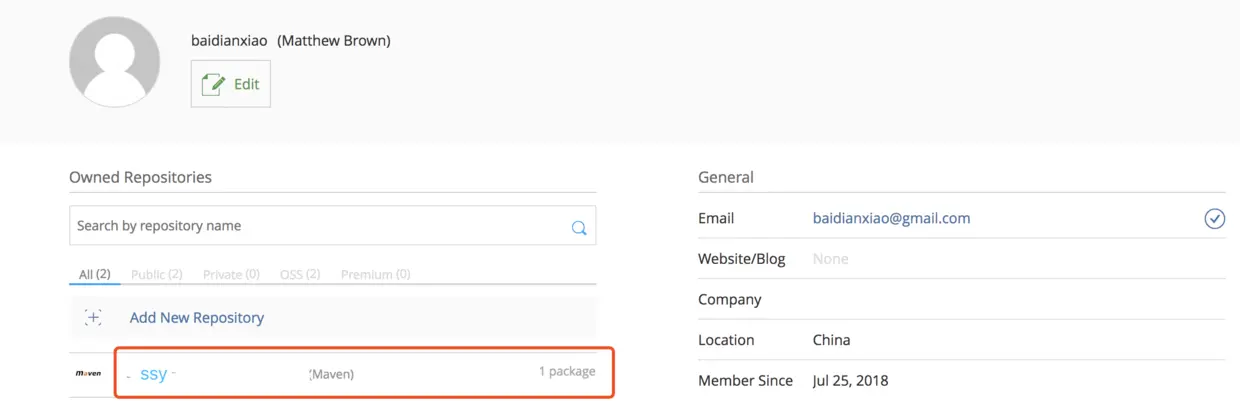Screen dimensions: 1240x406
Task: Switch to the Public (2) tab
Action: [x=156, y=274]
